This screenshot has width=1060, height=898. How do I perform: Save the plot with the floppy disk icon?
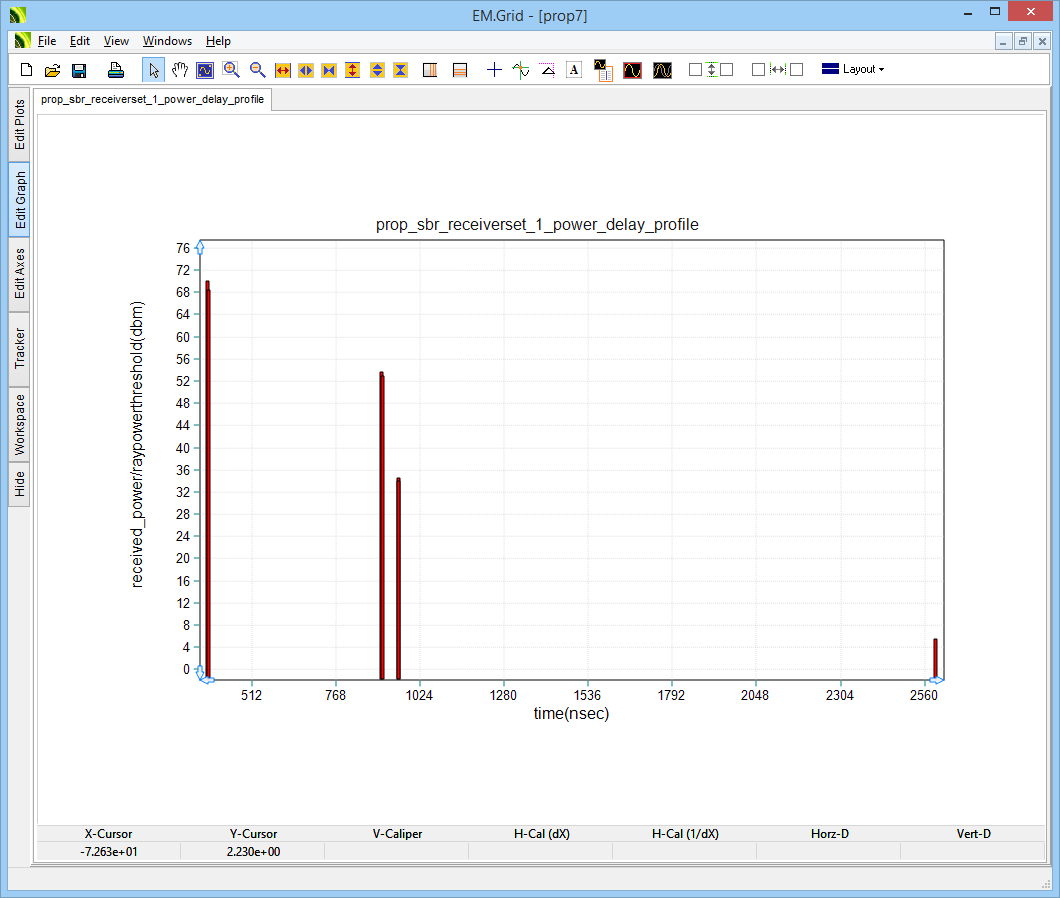tap(79, 70)
